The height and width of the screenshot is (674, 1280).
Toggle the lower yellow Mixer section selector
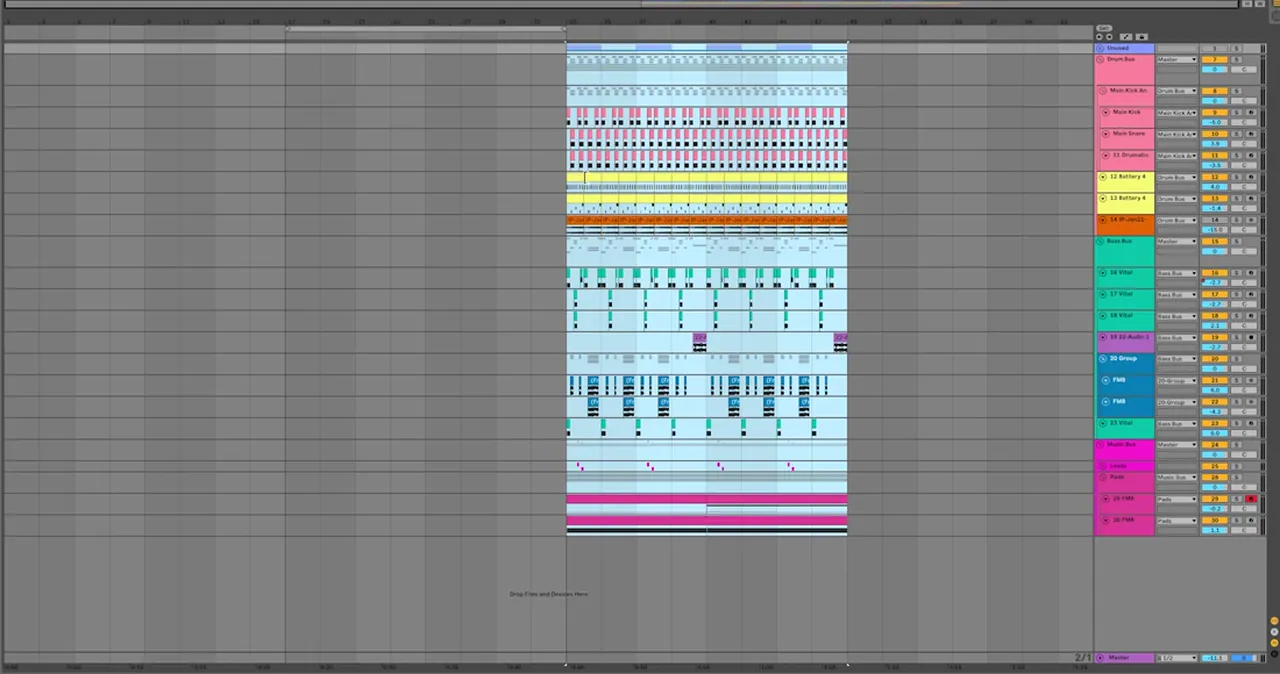[1274, 643]
